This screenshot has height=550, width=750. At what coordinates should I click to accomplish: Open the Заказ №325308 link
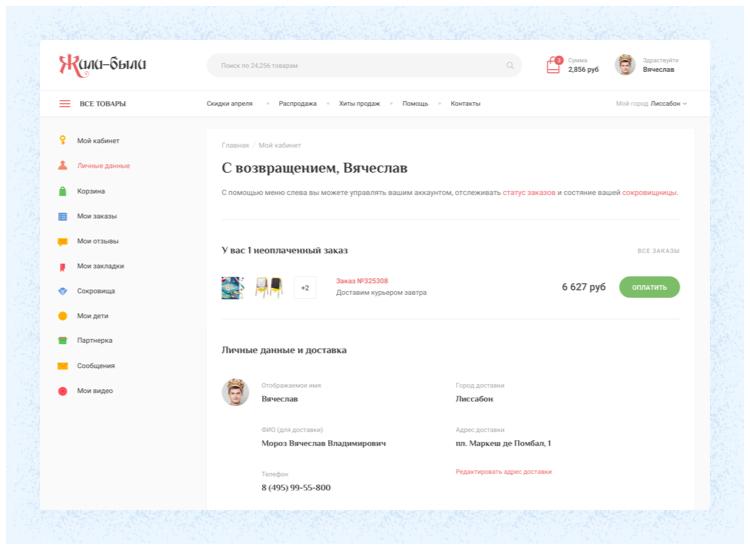(x=362, y=281)
